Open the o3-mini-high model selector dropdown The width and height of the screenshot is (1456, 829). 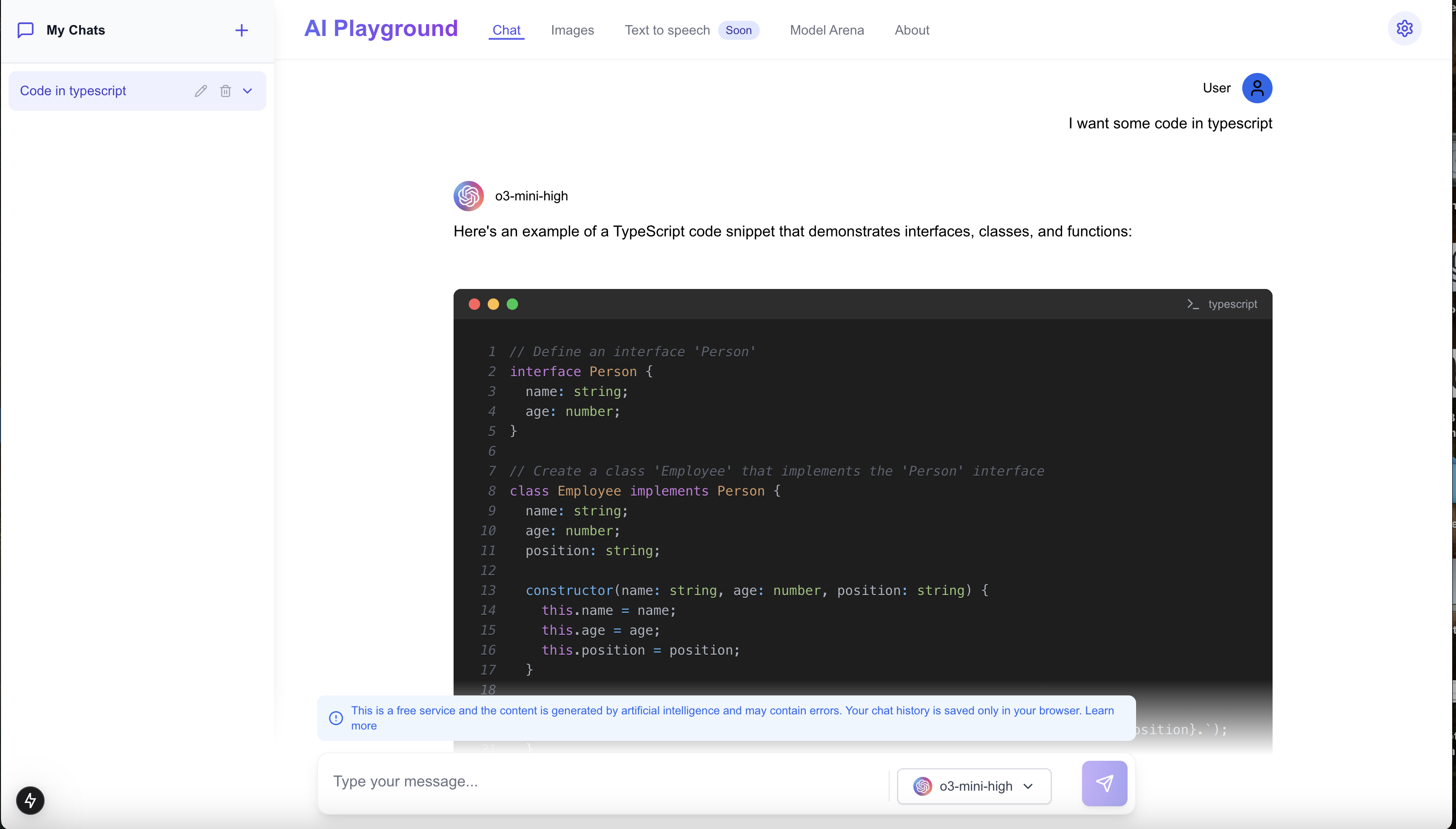(x=974, y=786)
